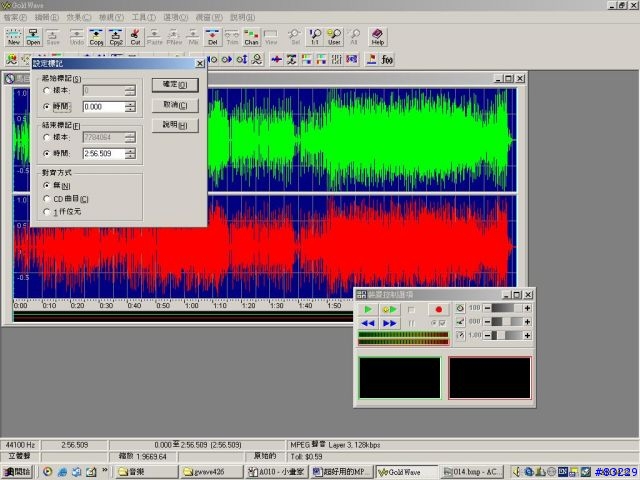Toggle the checkbox next to record options
The width and height of the screenshot is (640, 480).
[x=442, y=323]
